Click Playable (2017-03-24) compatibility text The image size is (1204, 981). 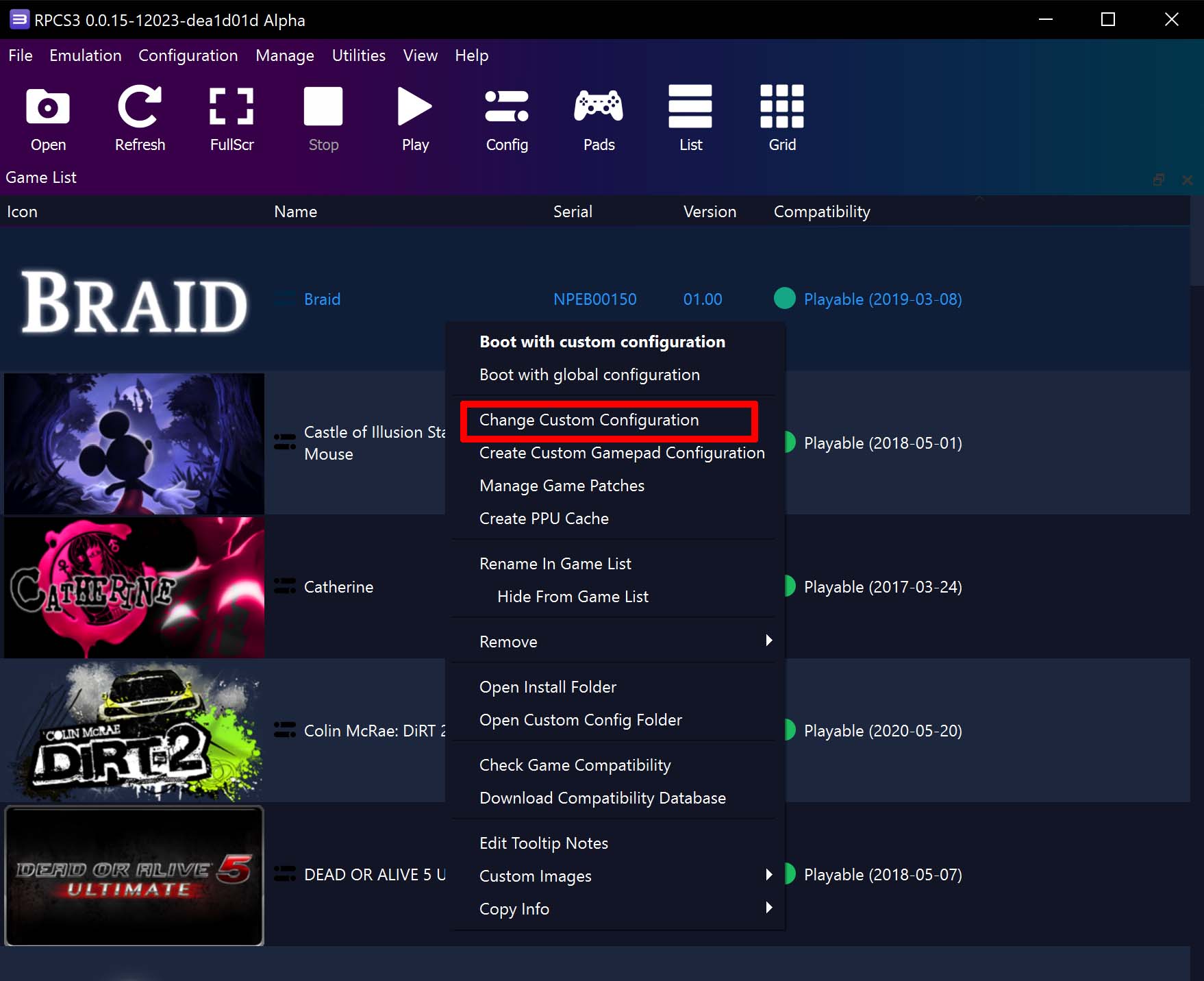883,587
